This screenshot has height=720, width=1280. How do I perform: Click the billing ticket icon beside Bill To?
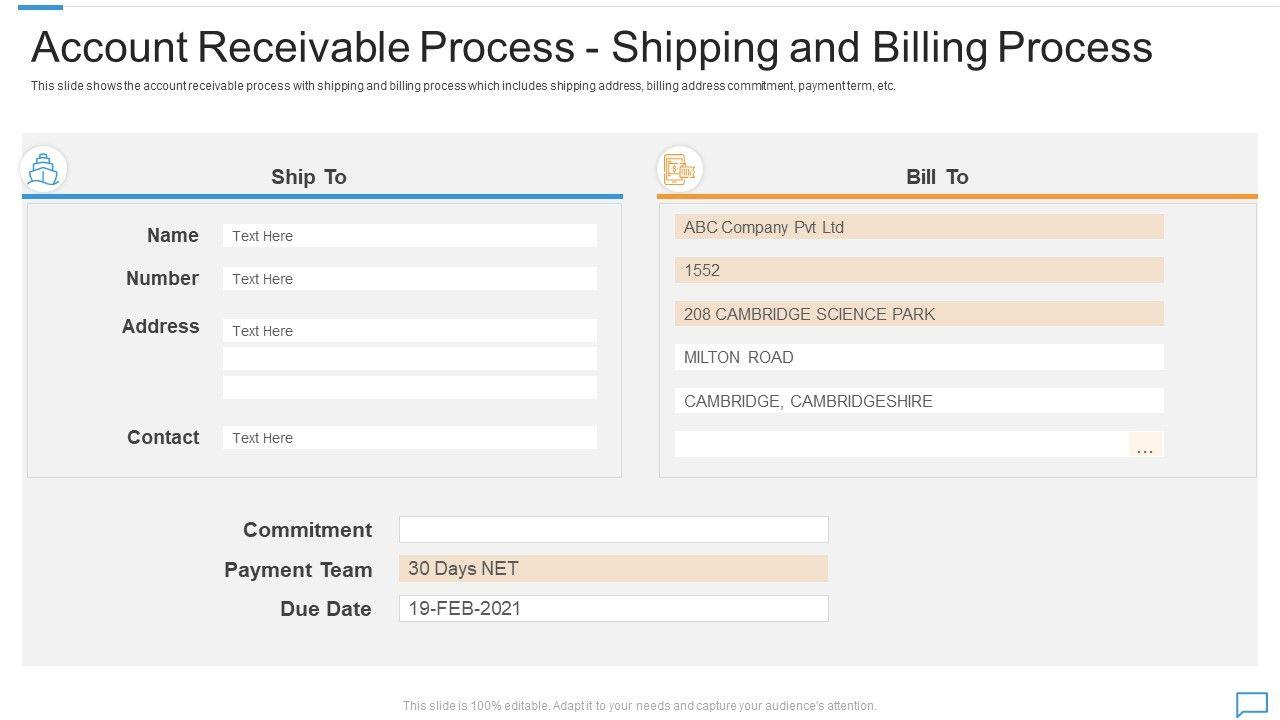[x=680, y=168]
